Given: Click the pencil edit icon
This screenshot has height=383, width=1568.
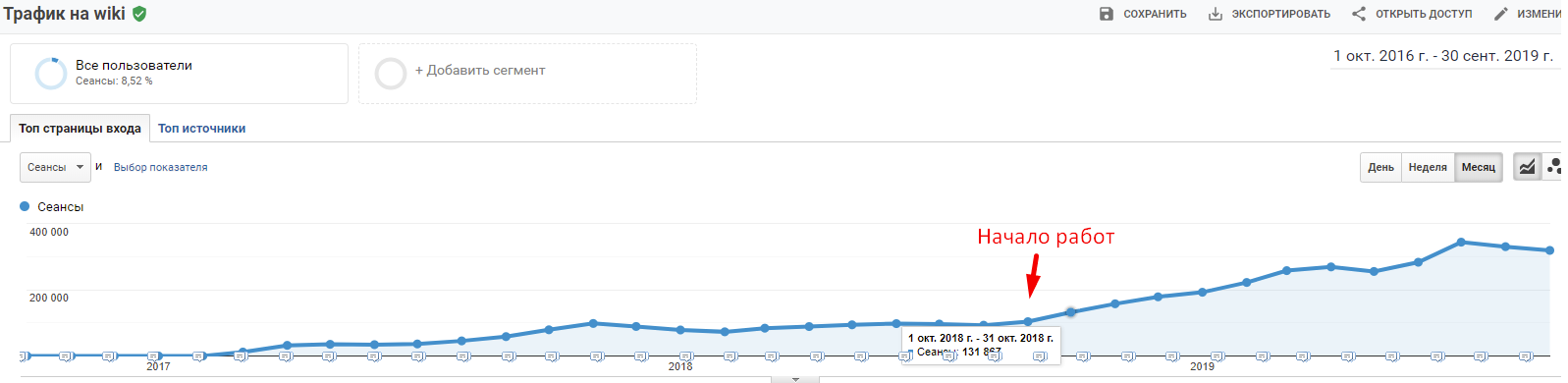Looking at the screenshot, I should point(1500,14).
